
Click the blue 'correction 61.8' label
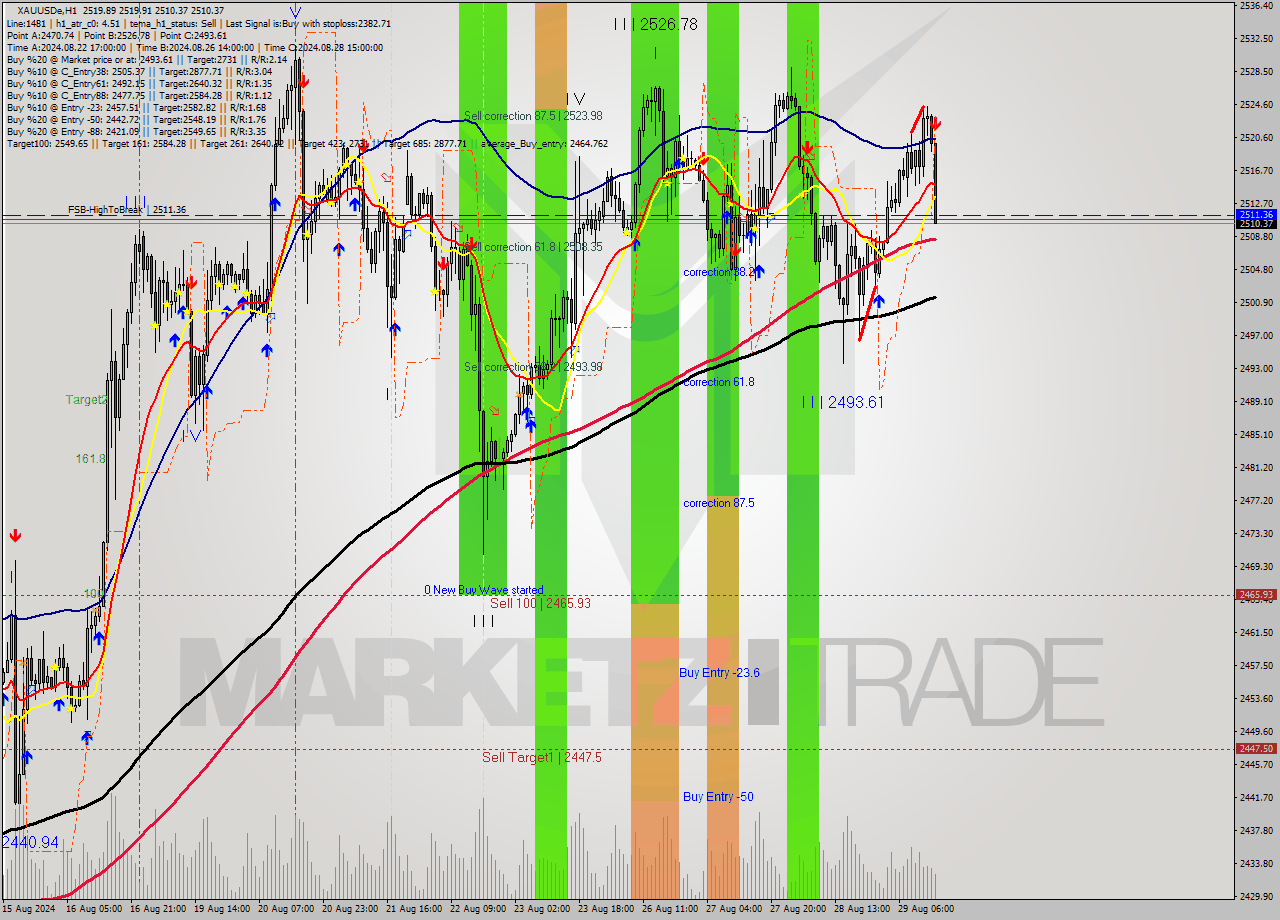tap(719, 382)
